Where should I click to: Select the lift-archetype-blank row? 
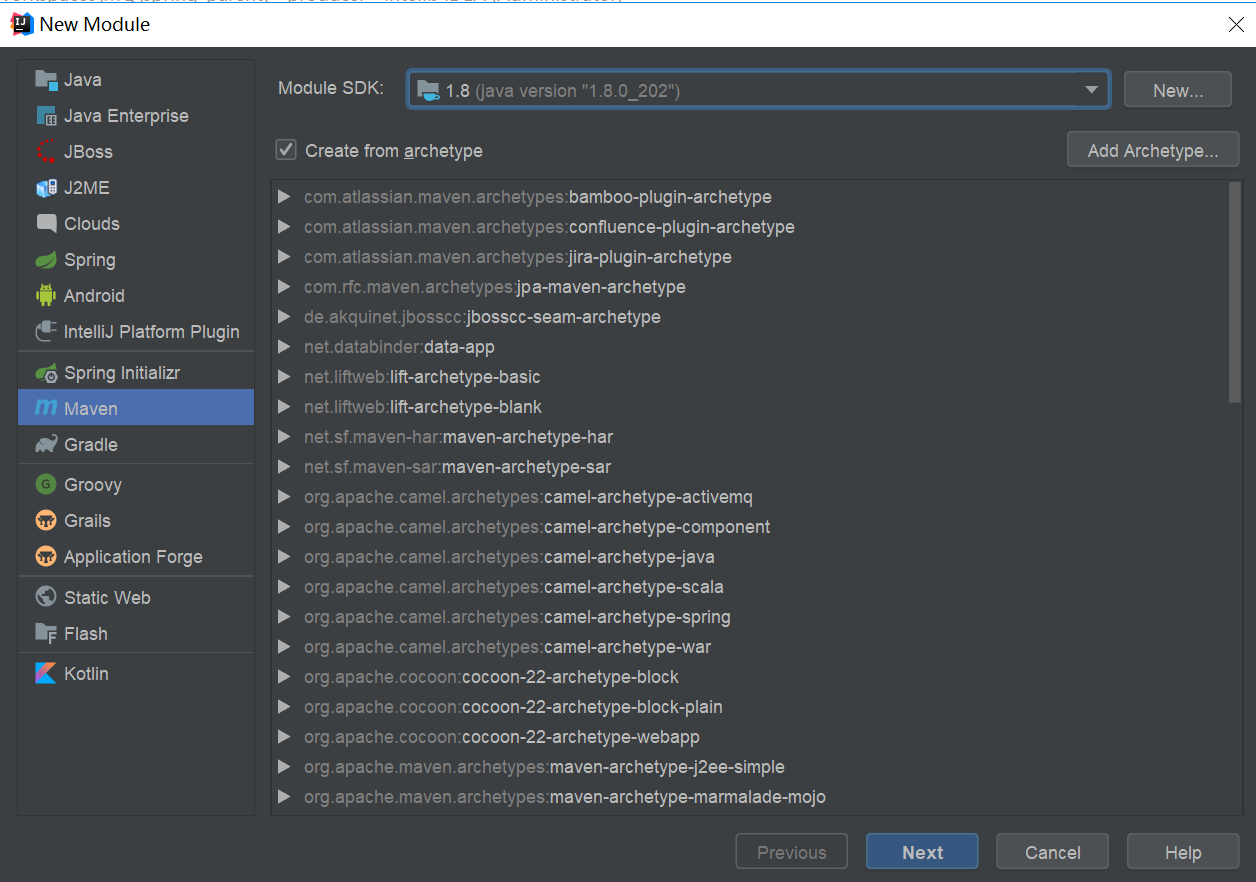749,407
